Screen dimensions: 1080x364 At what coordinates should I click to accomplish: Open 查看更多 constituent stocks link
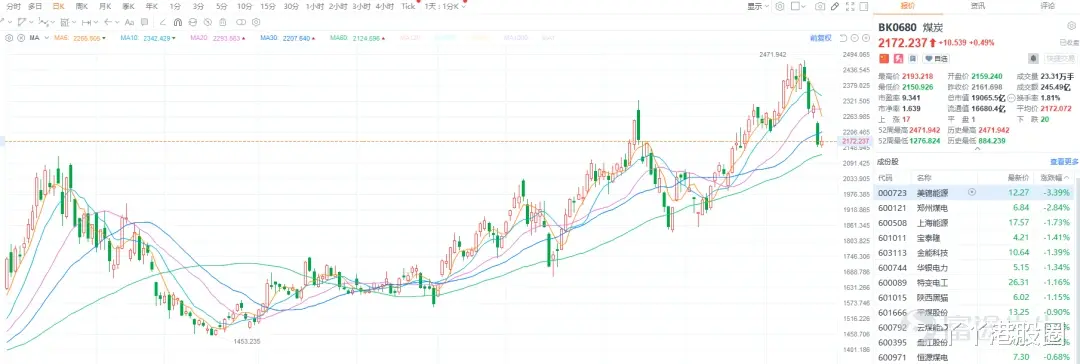[1064, 162]
